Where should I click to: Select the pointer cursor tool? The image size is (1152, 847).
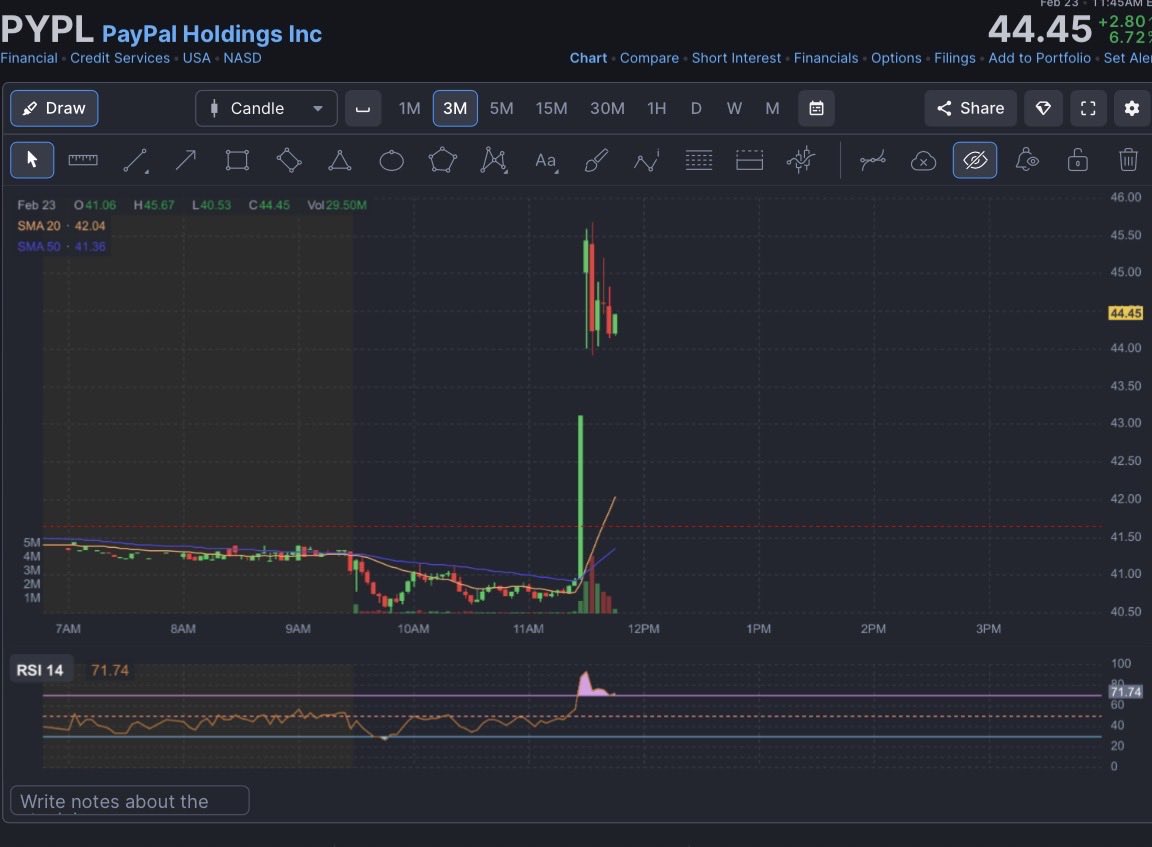(32, 160)
